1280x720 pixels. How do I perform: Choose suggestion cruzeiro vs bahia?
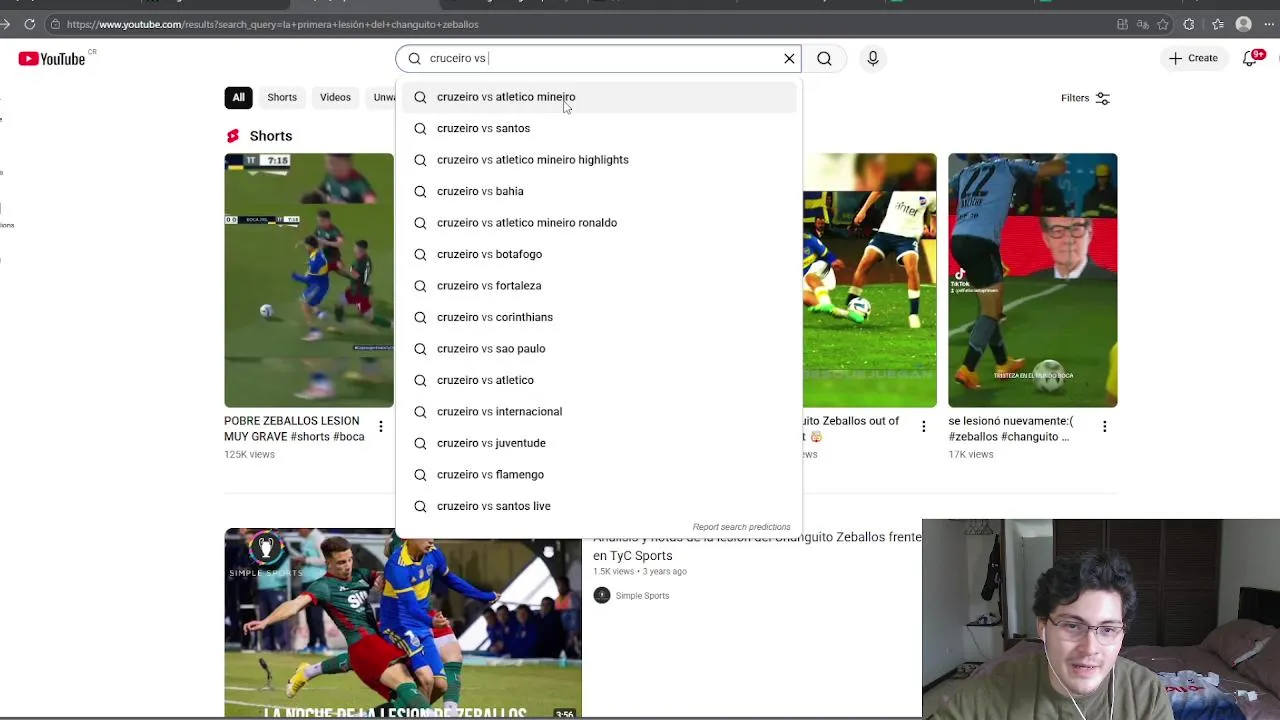(x=599, y=191)
